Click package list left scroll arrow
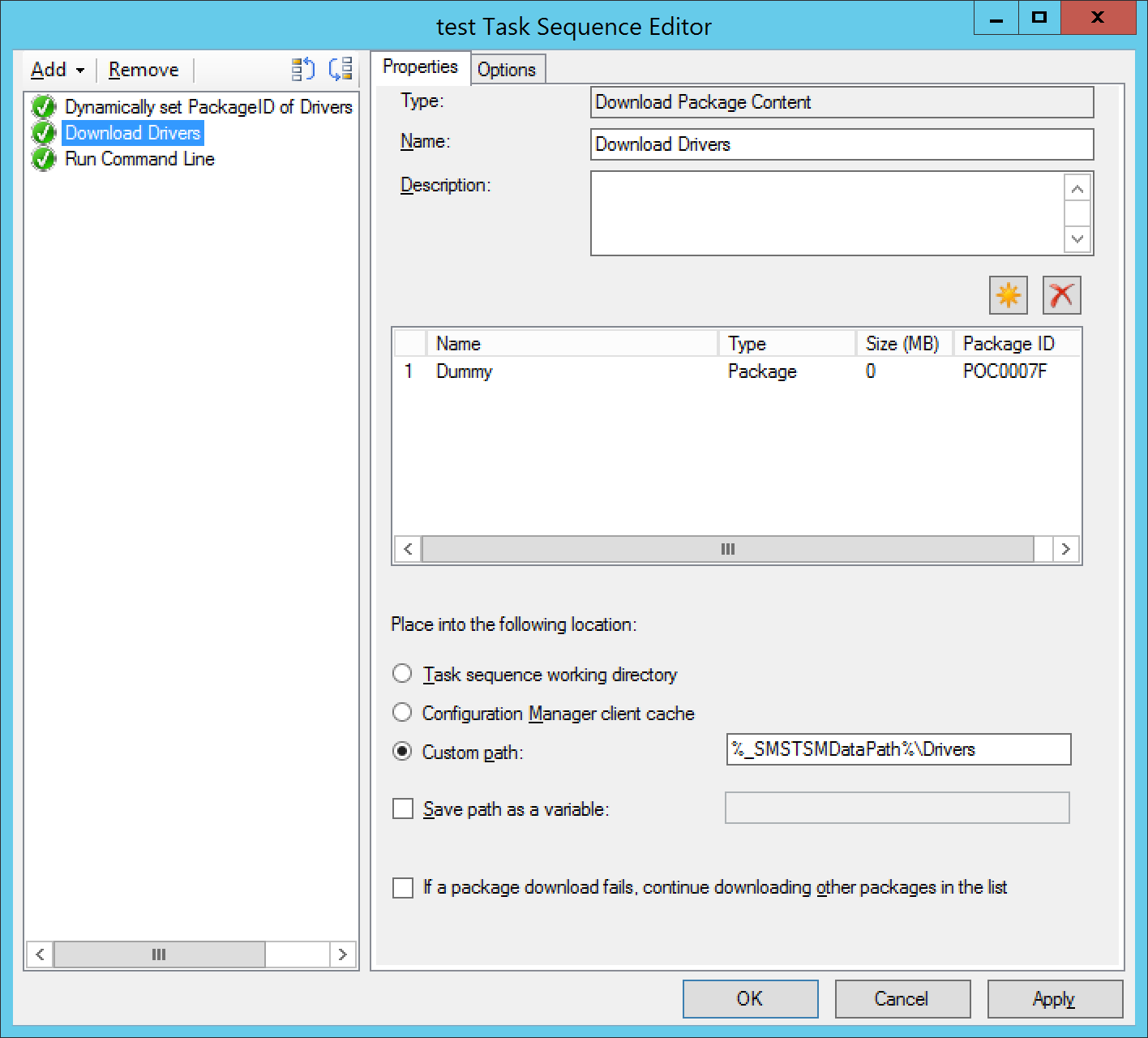 [x=408, y=549]
